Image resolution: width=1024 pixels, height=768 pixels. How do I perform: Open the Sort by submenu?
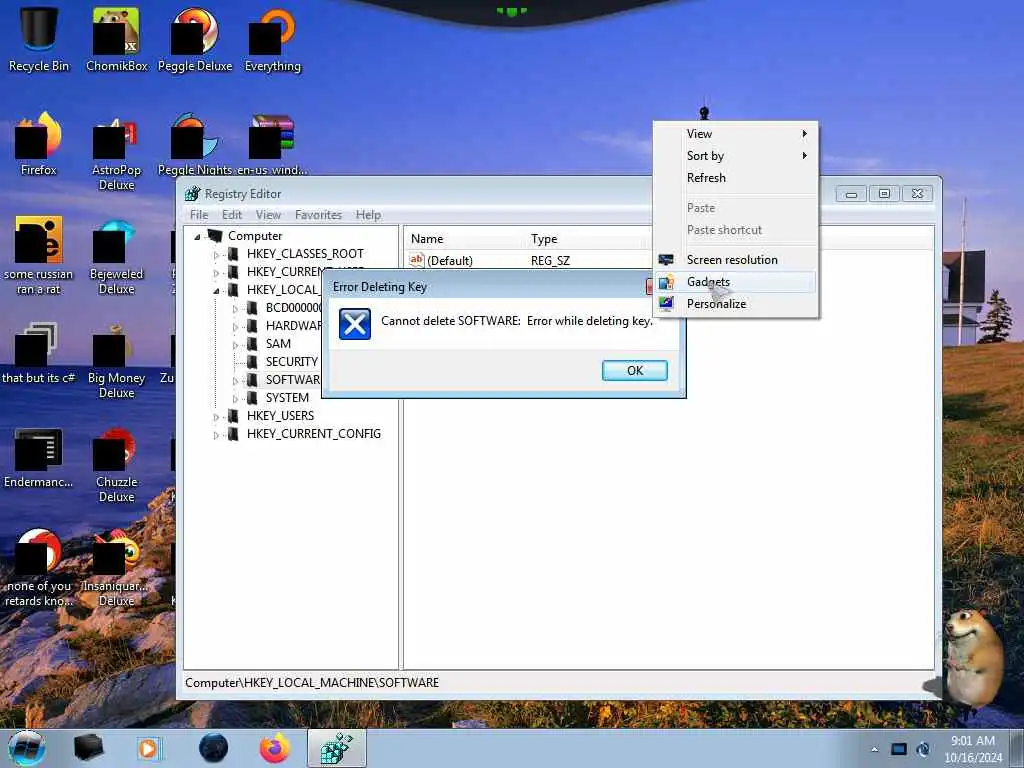(735, 156)
